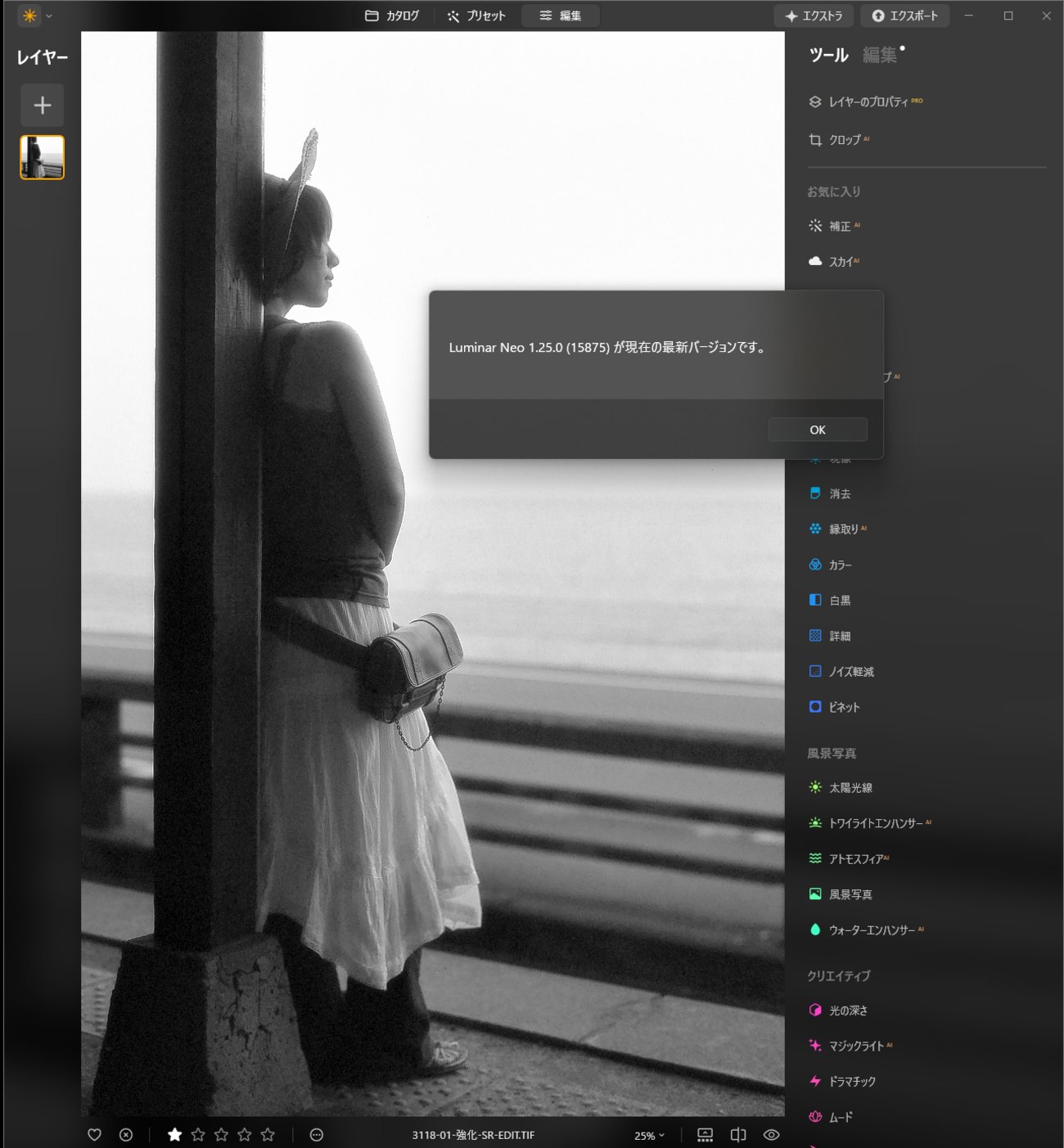Open the more options ellipsis menu

click(x=315, y=1135)
